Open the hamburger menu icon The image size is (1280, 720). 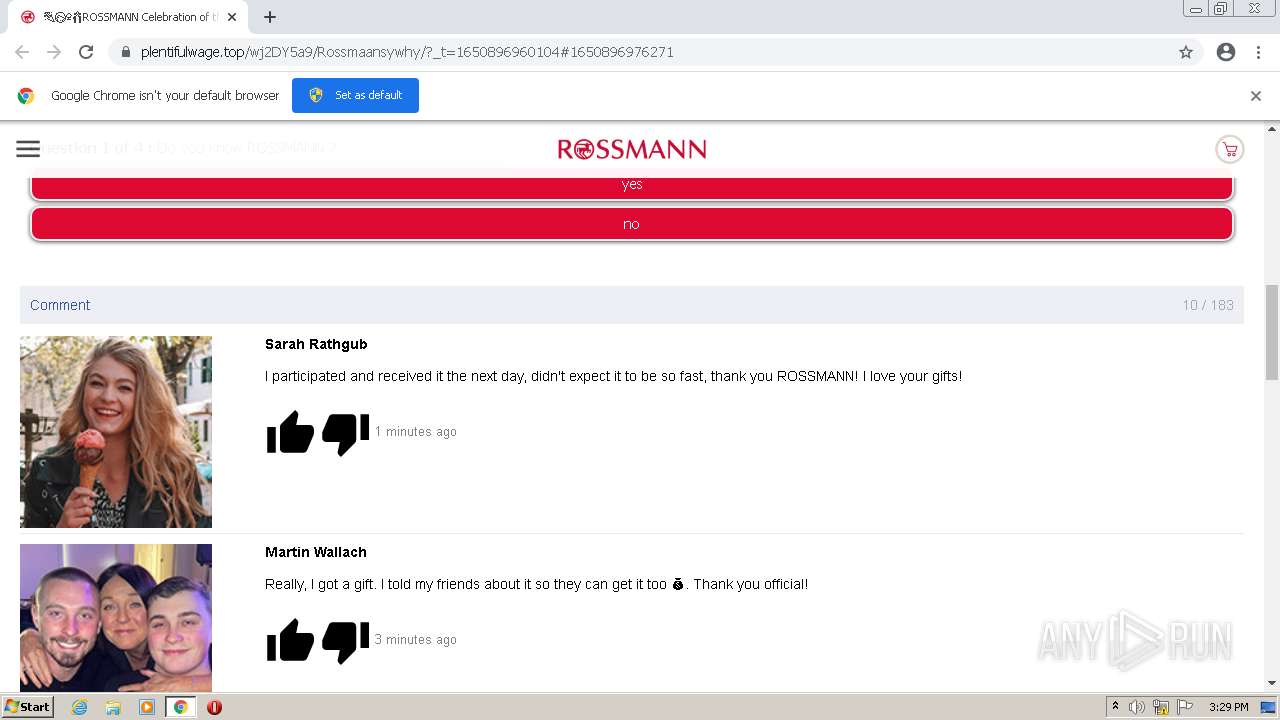[x=28, y=149]
